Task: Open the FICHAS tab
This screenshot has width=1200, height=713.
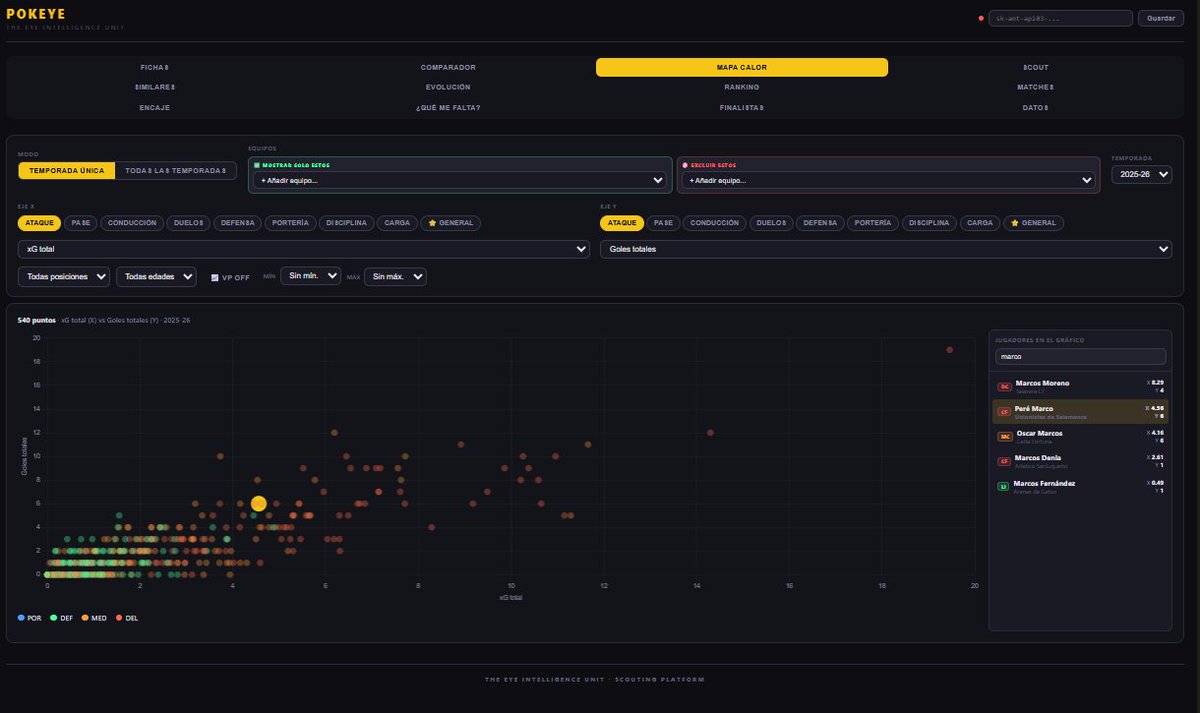Action: (154, 67)
